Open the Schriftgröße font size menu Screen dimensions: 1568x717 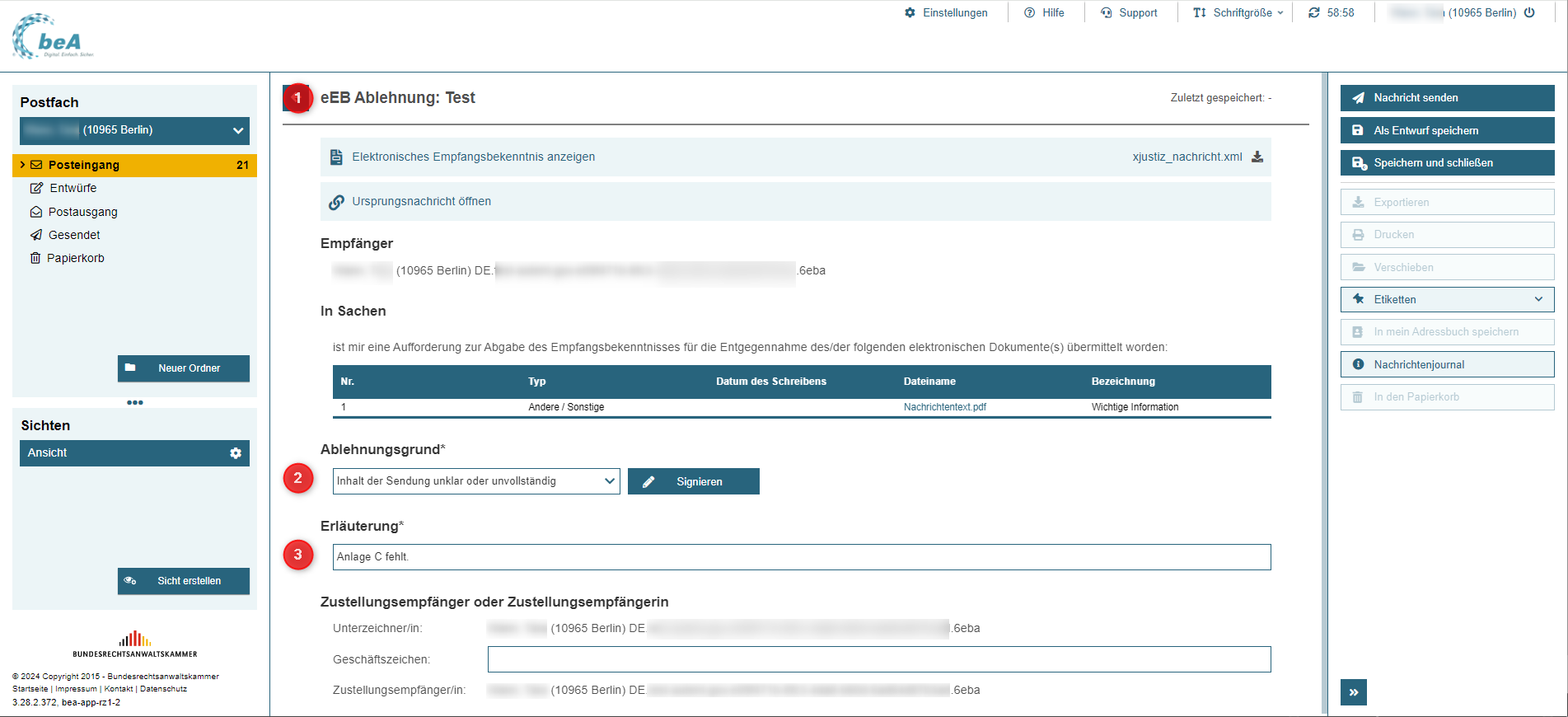coord(1238,12)
